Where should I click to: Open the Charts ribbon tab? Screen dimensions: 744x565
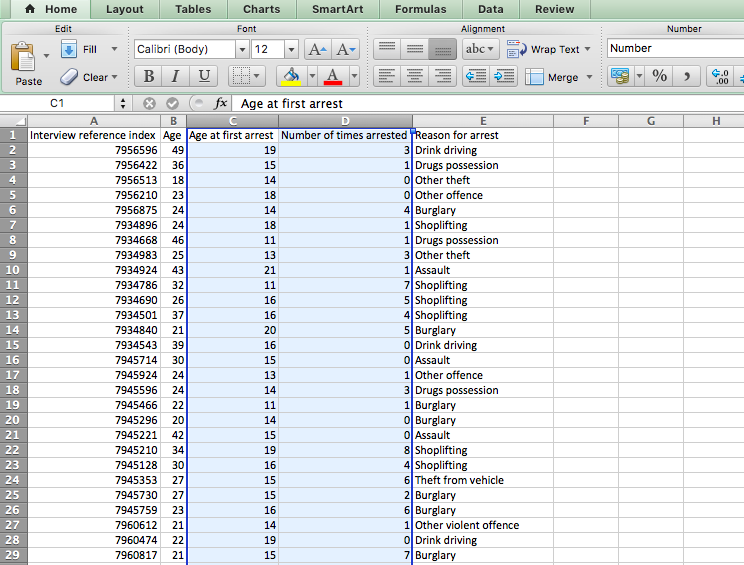[261, 9]
